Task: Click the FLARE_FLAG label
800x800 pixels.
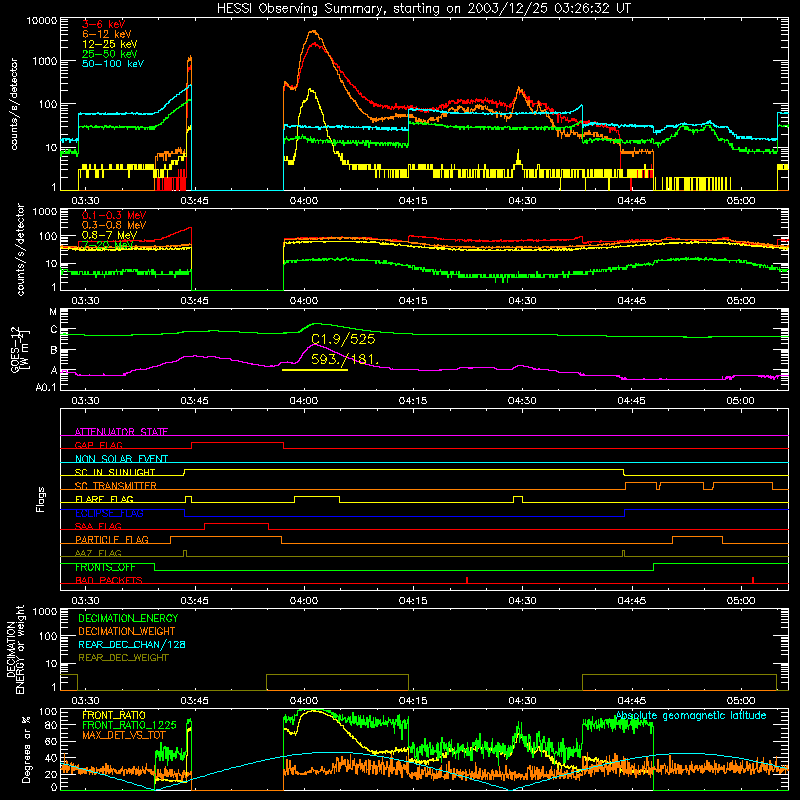Action: tap(104, 499)
